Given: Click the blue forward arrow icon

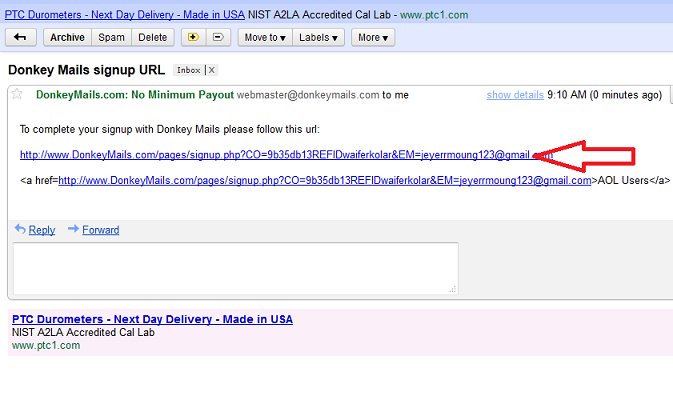Looking at the screenshot, I should (73, 229).
